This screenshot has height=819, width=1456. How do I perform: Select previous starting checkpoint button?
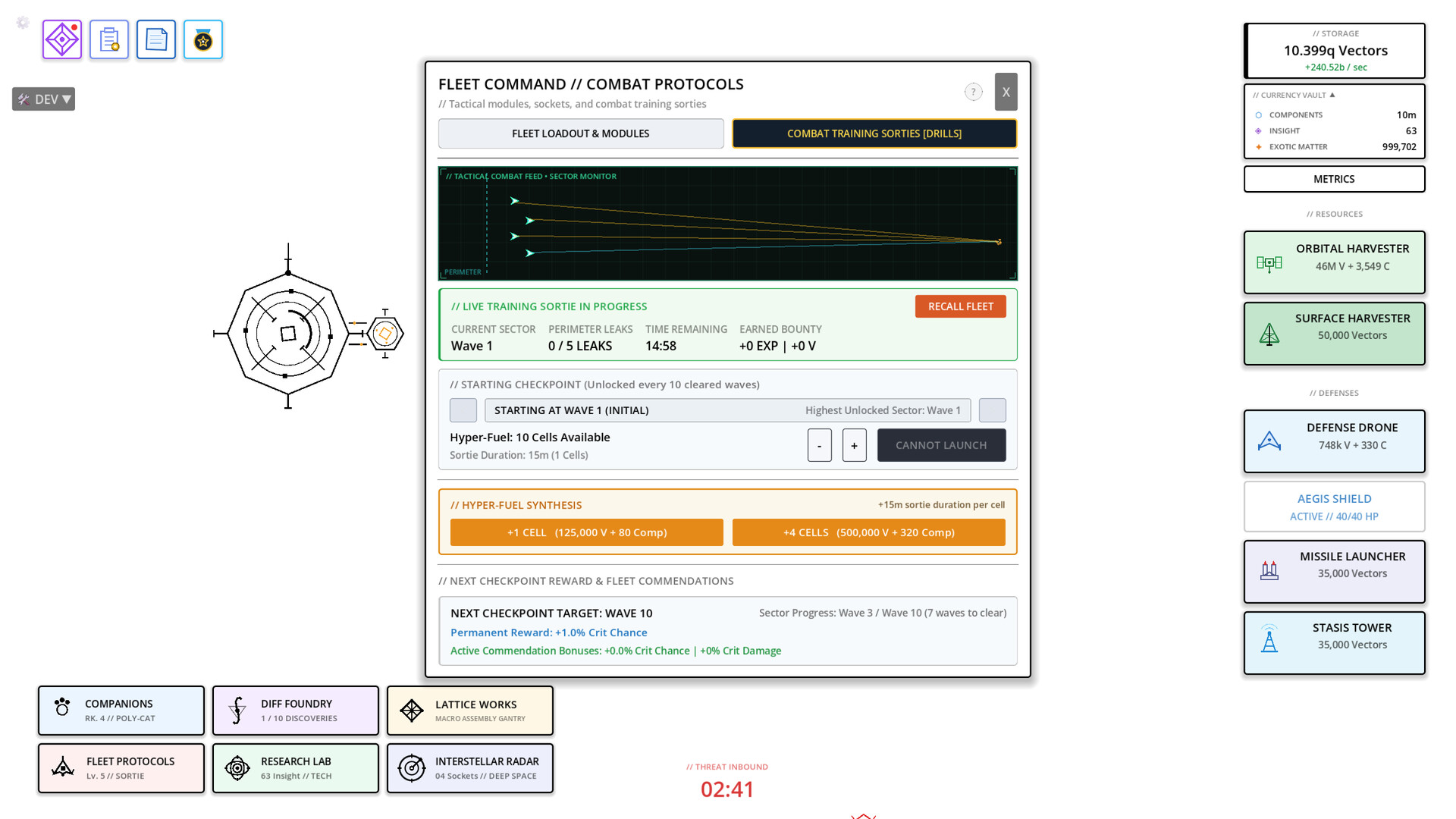click(x=463, y=410)
